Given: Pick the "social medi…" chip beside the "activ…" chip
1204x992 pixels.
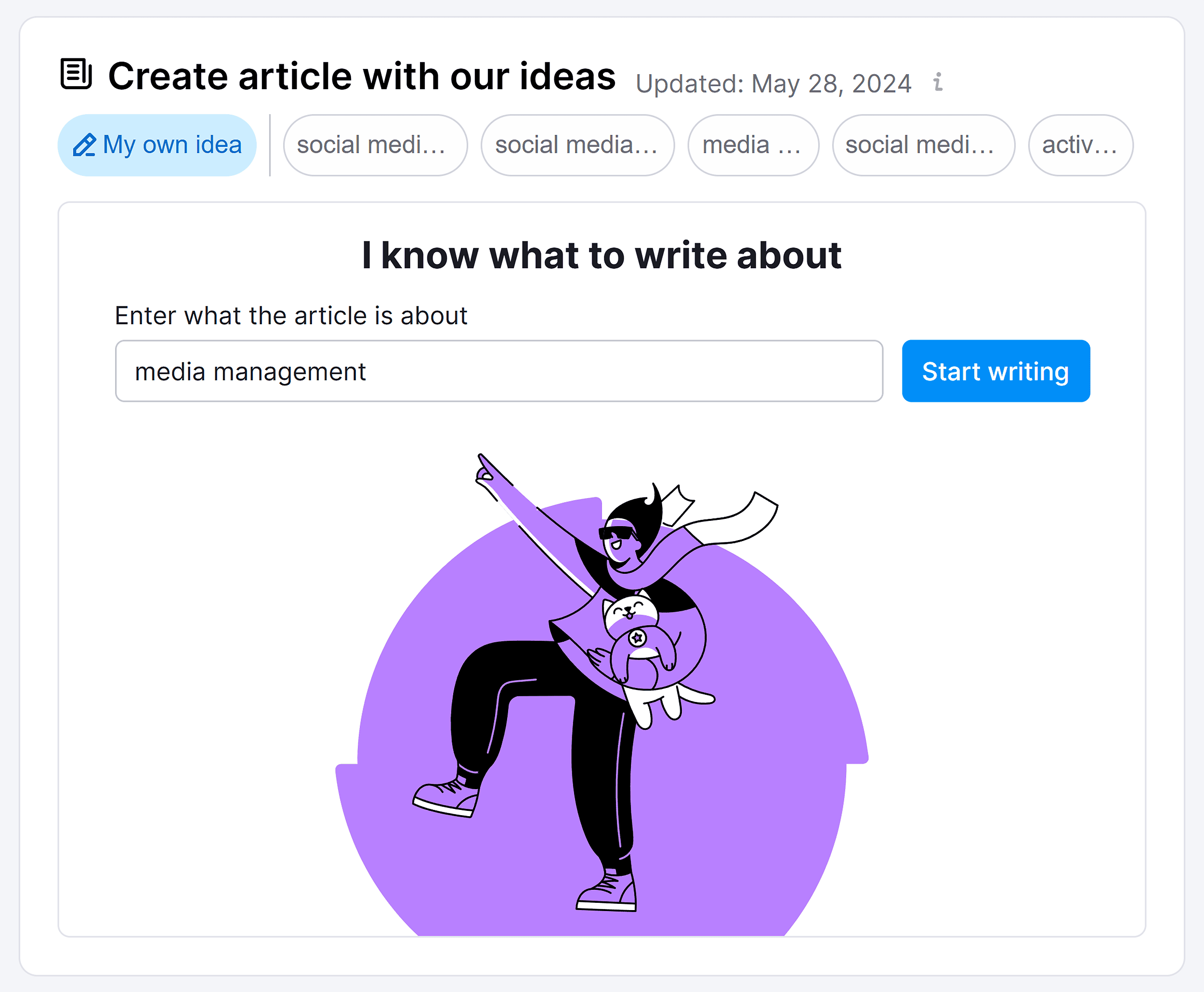Looking at the screenshot, I should coord(922,145).
